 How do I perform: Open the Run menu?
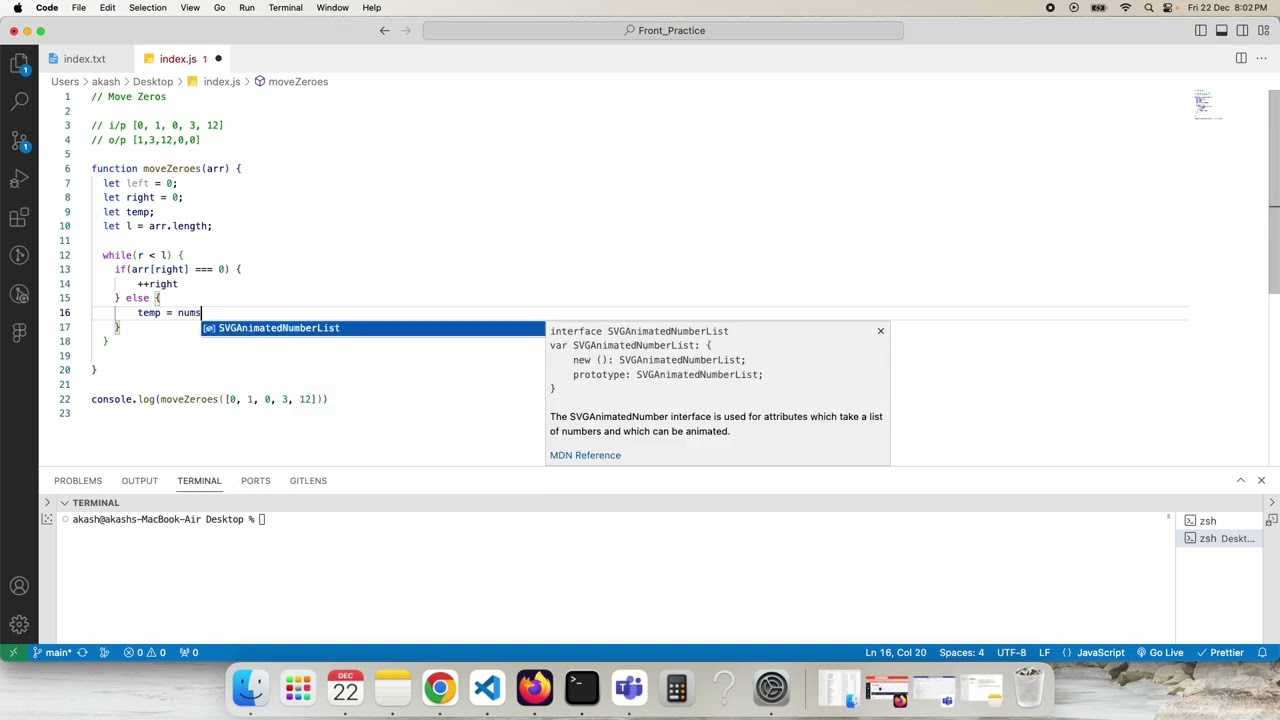(246, 8)
